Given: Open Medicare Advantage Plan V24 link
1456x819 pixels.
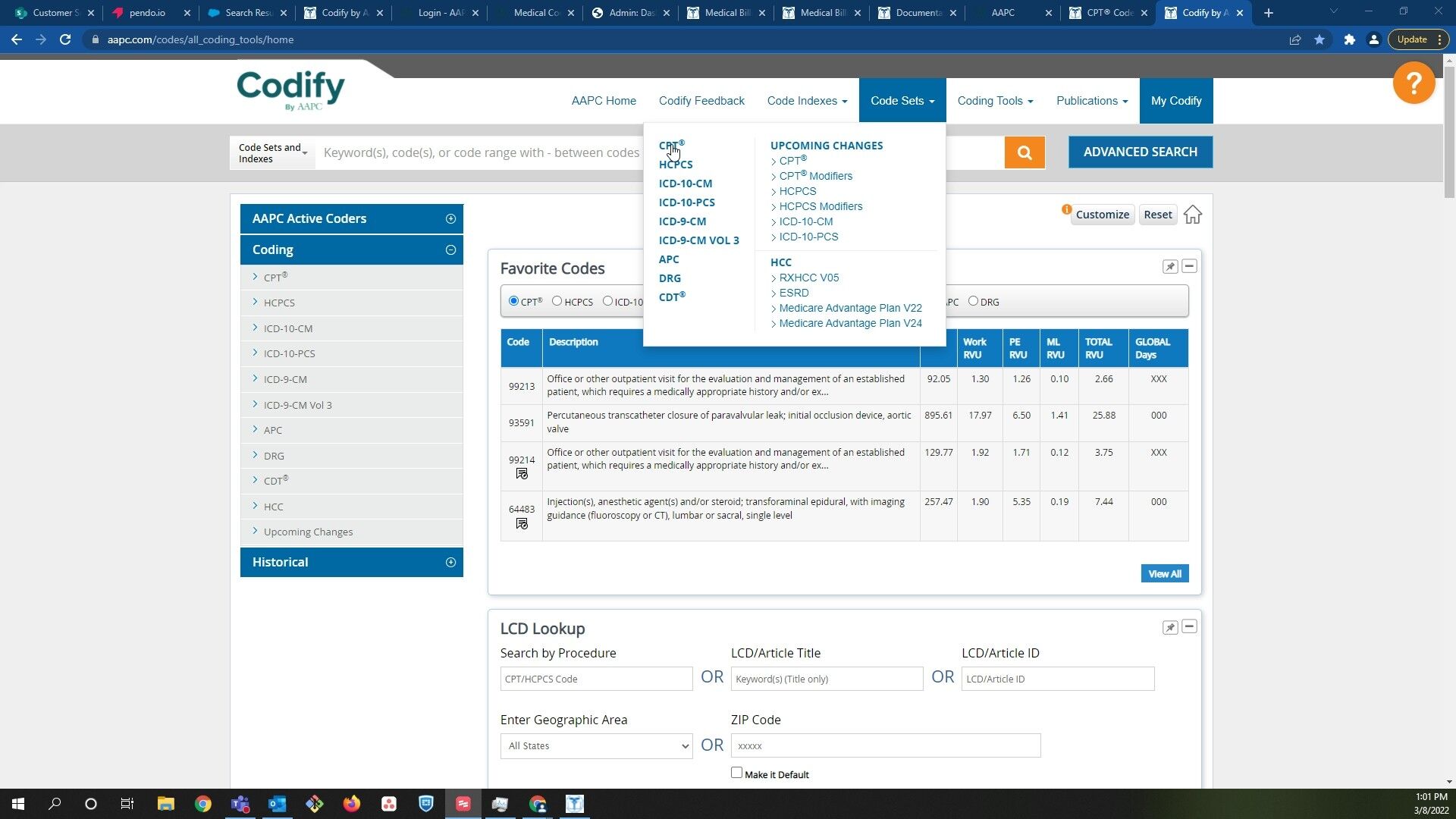Looking at the screenshot, I should (x=851, y=323).
